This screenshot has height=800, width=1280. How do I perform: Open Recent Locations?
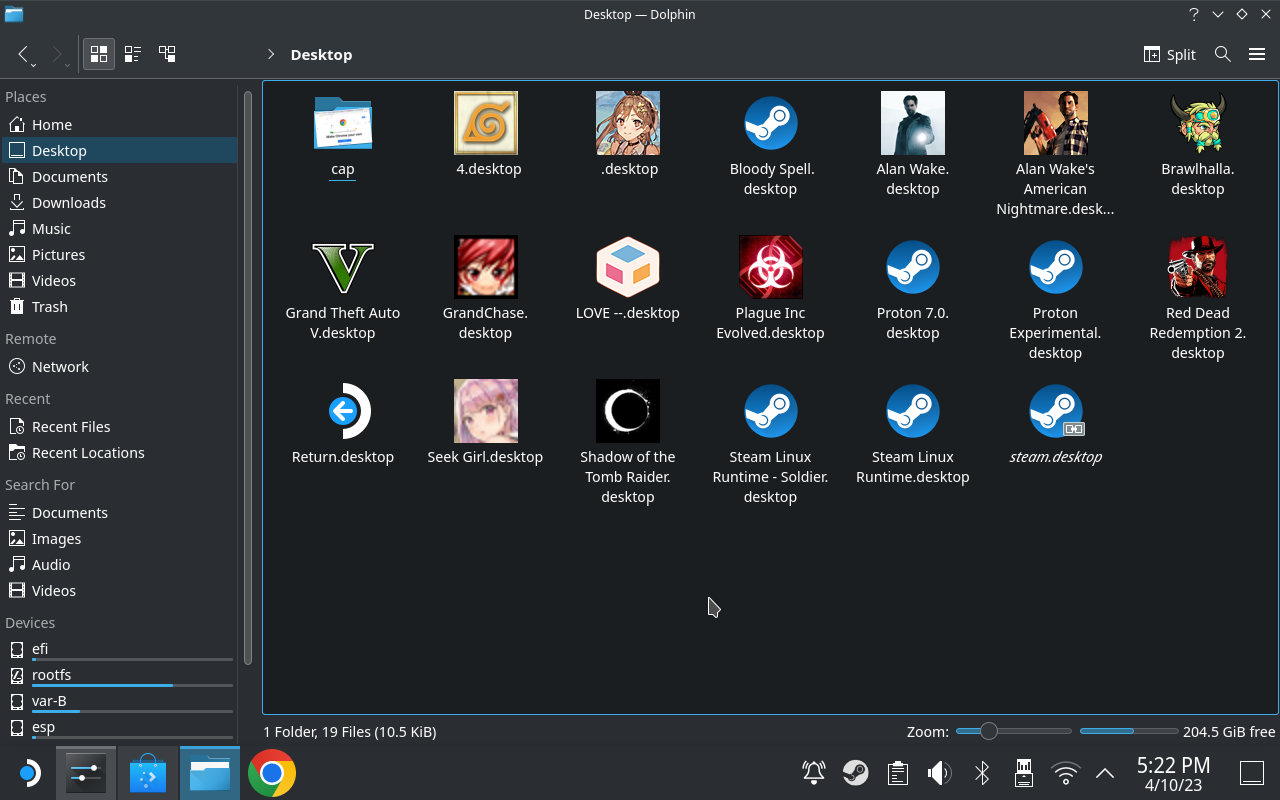(x=119, y=453)
